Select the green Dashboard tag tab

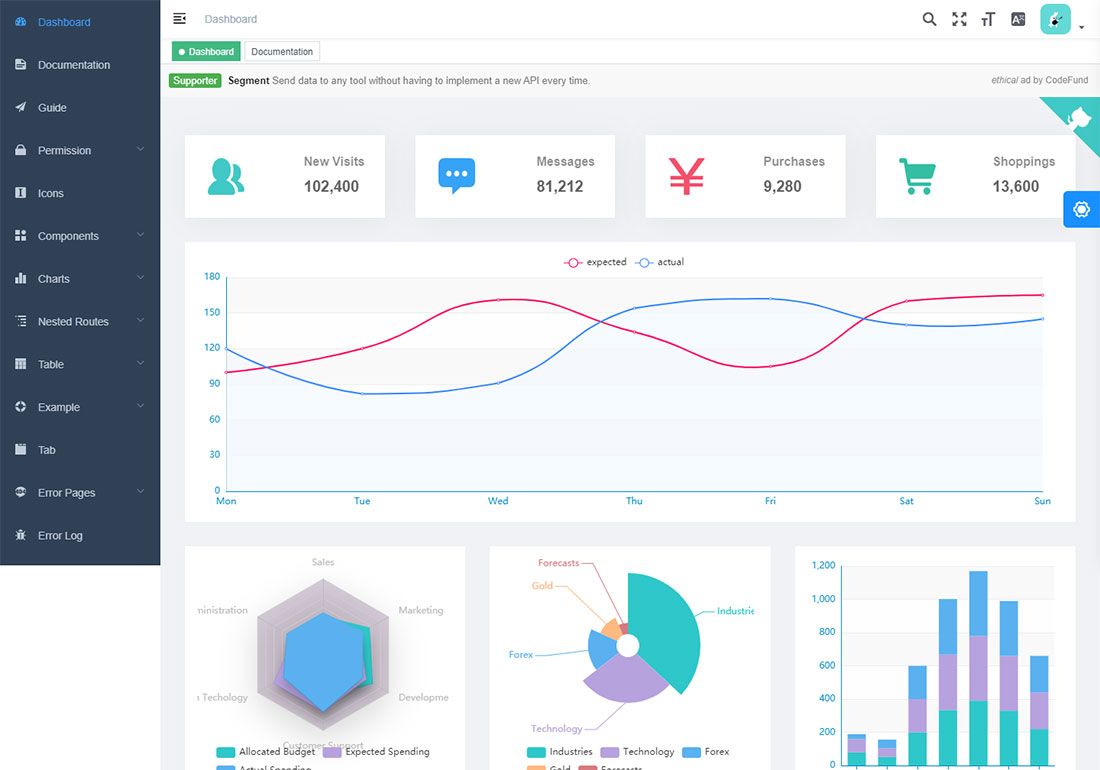[x=206, y=51]
